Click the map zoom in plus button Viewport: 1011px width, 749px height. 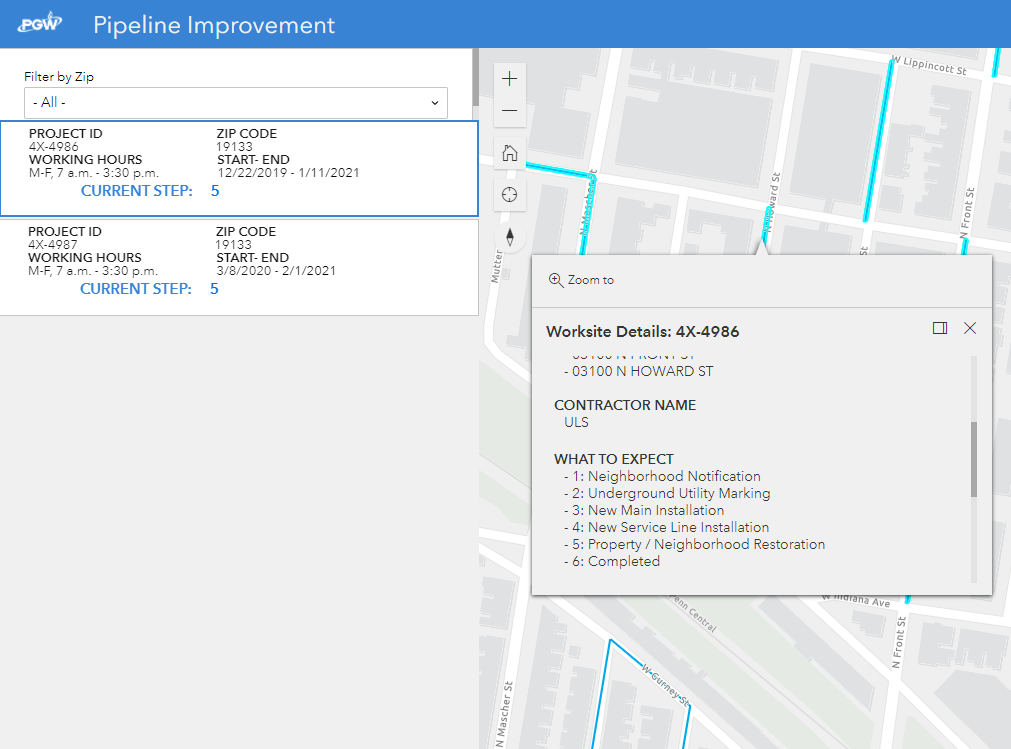click(510, 78)
